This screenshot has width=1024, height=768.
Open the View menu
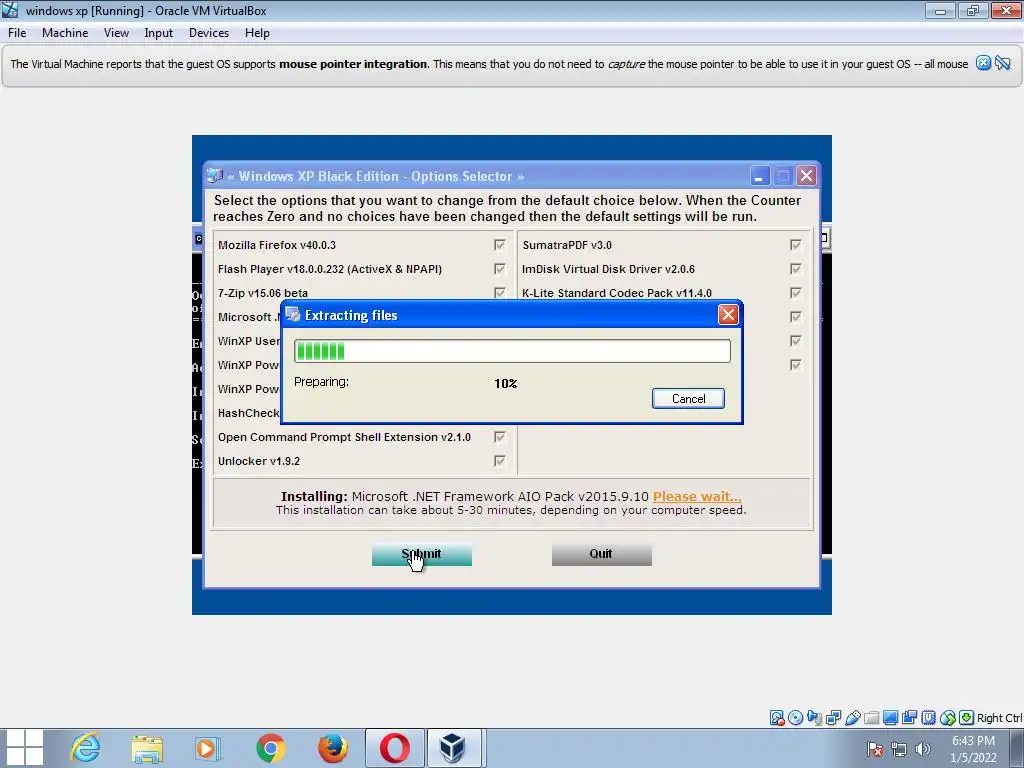(116, 33)
